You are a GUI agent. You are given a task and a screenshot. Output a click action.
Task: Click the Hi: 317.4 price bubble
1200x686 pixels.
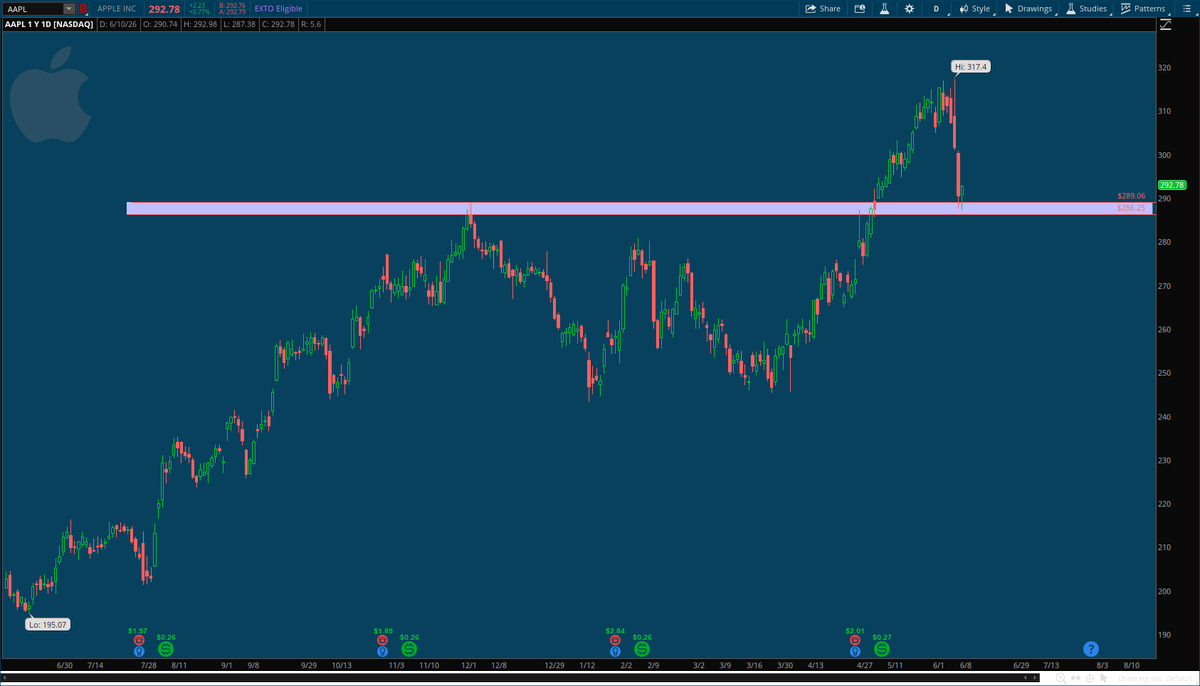click(971, 67)
